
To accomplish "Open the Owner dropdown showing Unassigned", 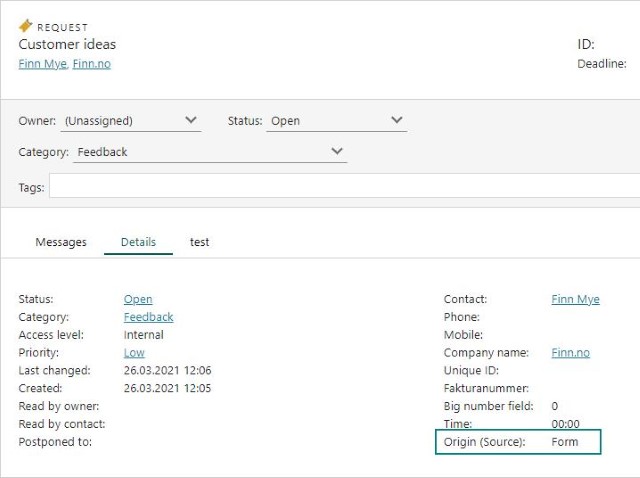I will point(131,121).
